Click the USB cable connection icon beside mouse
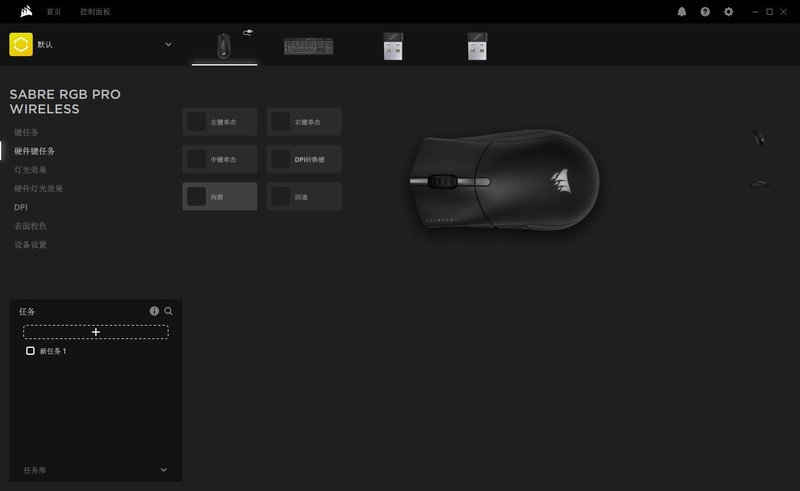This screenshot has width=800, height=491. pyautogui.click(x=248, y=33)
